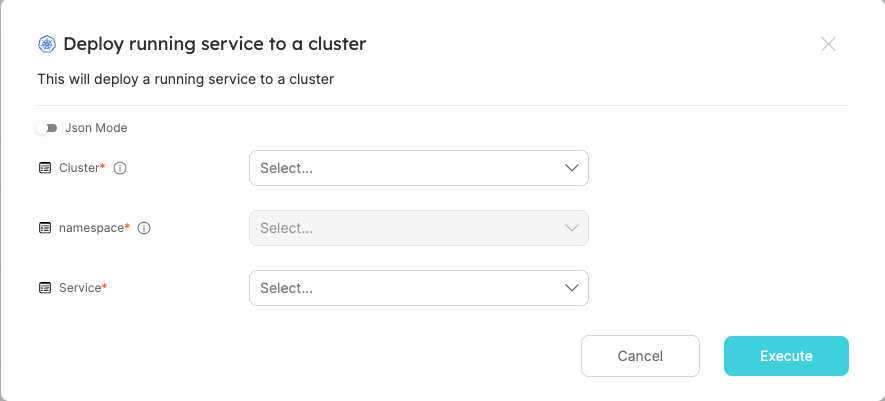Click the Json Mode label
Screen dimensions: 885x401
pos(96,128)
